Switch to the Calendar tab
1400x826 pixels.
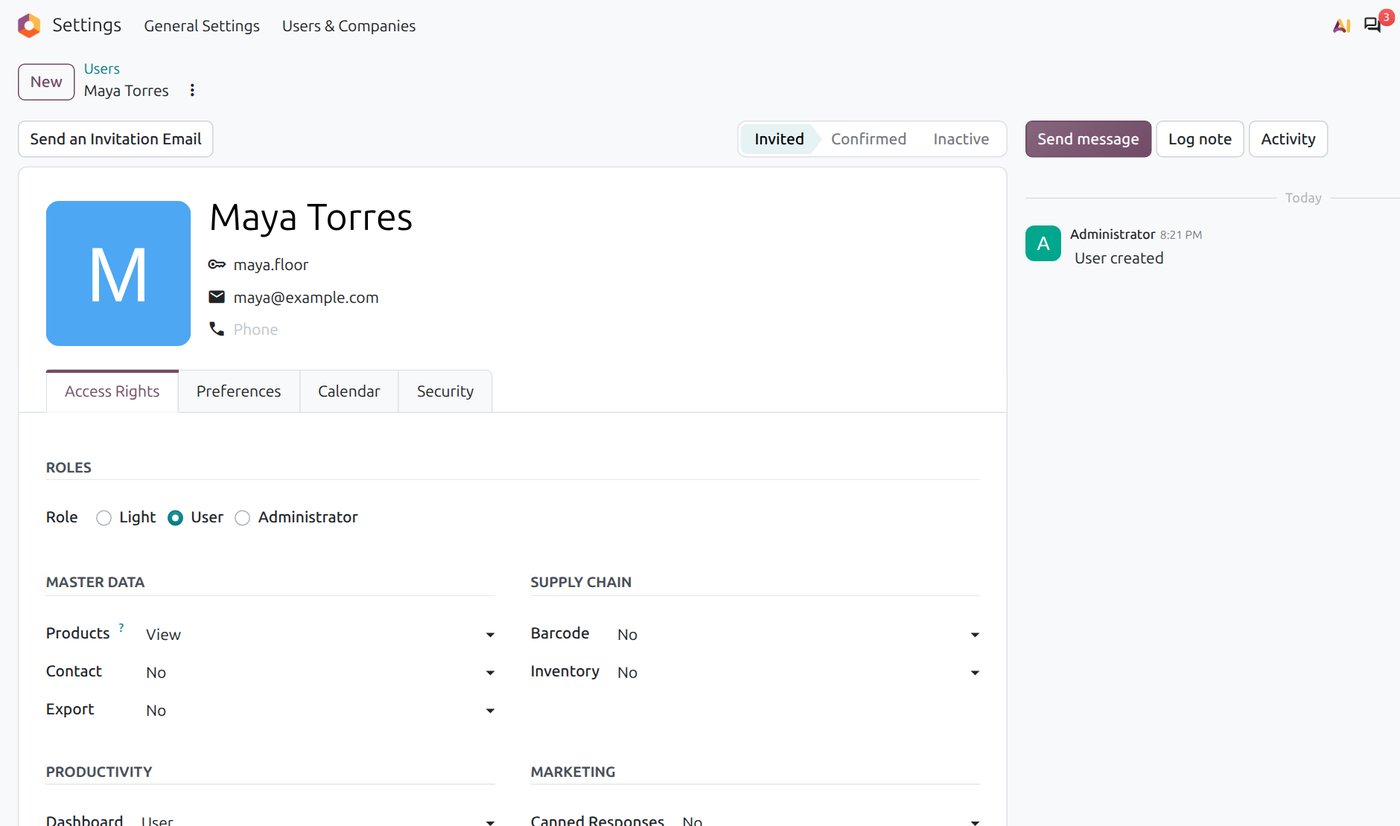pyautogui.click(x=349, y=391)
